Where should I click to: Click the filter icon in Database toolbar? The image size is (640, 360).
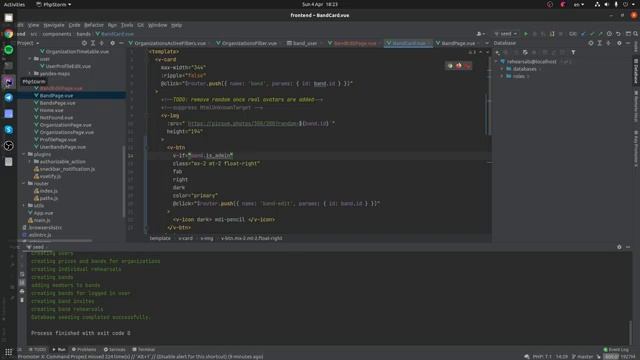pyautogui.click(x=573, y=52)
